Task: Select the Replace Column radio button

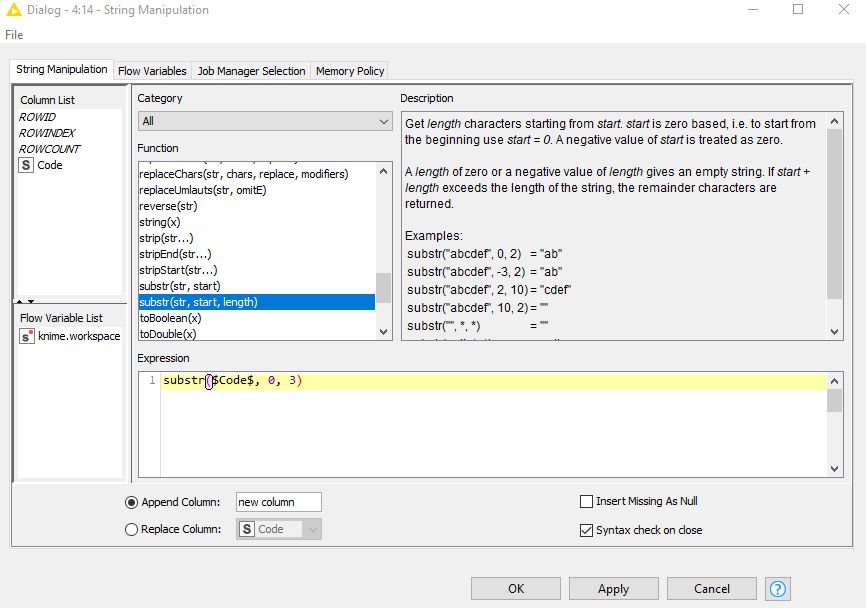Action: [x=131, y=530]
